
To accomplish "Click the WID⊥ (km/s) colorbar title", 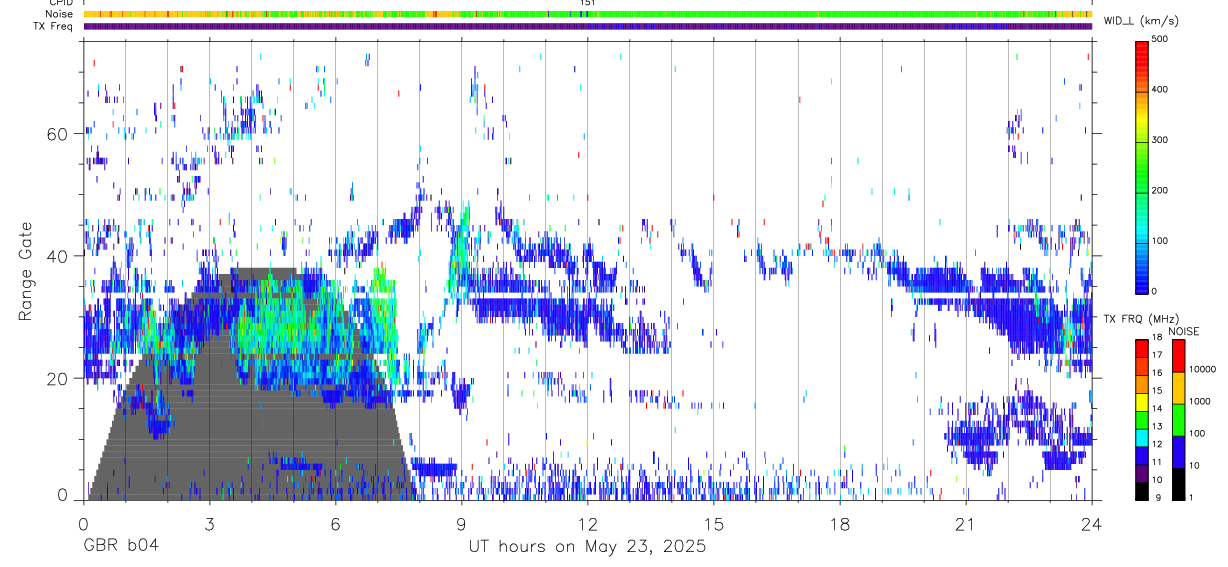I will 1143,20.
